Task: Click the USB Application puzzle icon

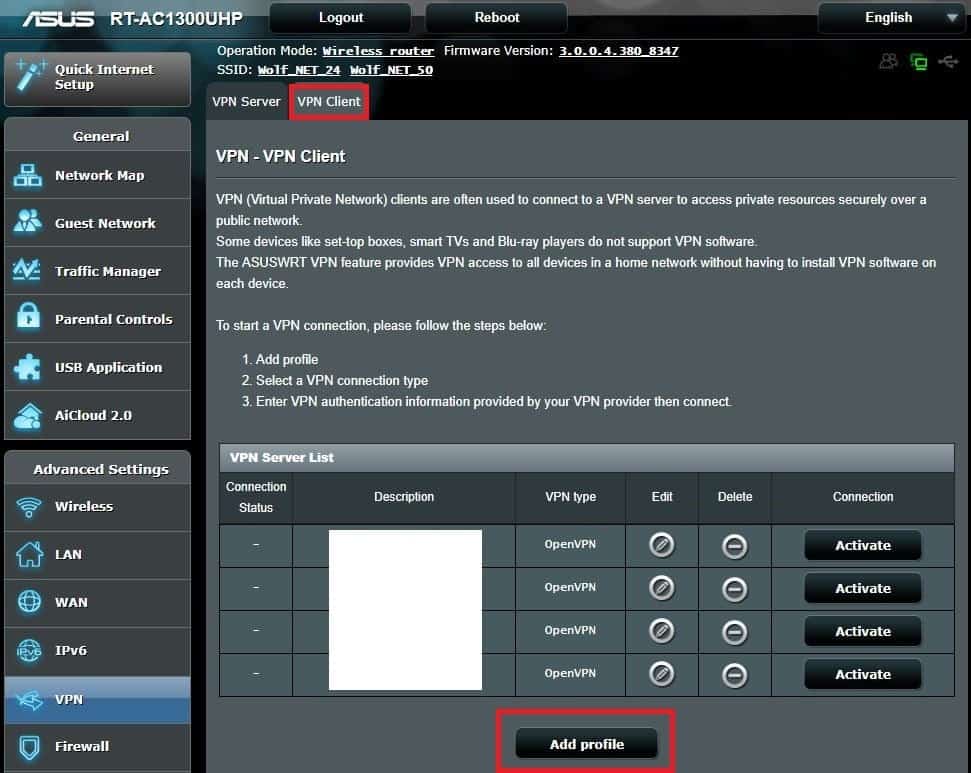Action: (x=27, y=367)
